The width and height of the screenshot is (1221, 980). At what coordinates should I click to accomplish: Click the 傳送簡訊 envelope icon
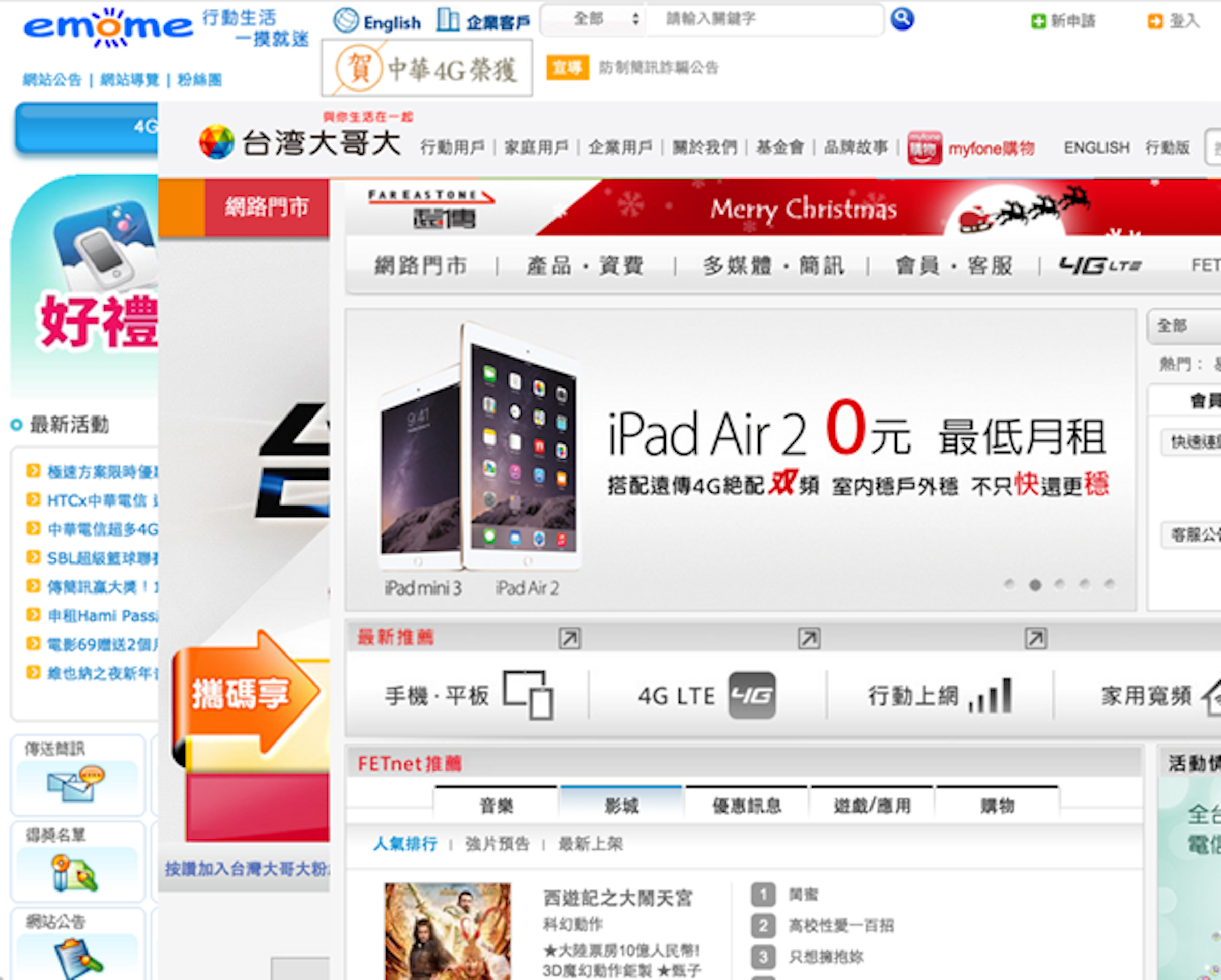75,783
